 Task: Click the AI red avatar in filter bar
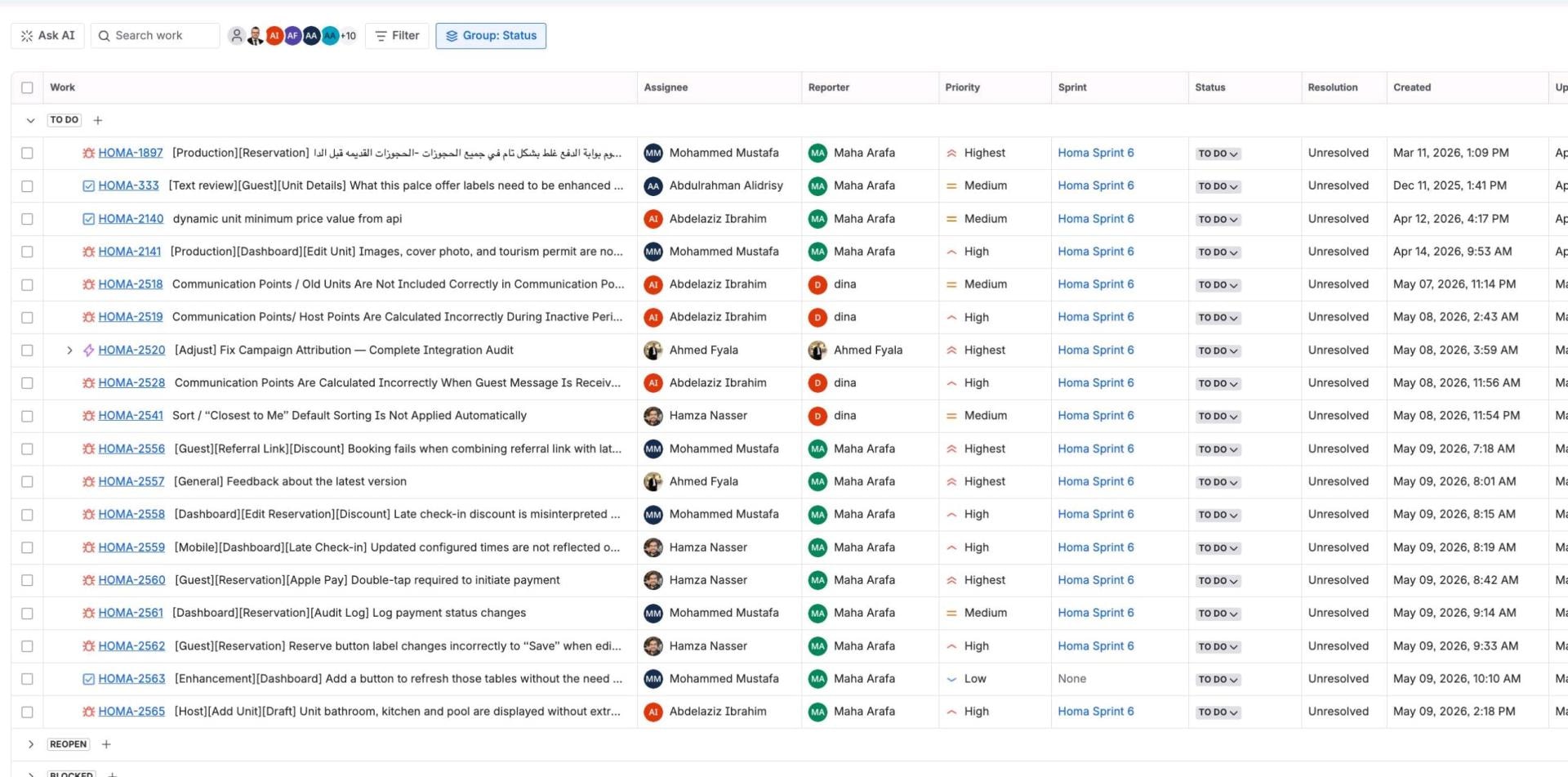[274, 36]
